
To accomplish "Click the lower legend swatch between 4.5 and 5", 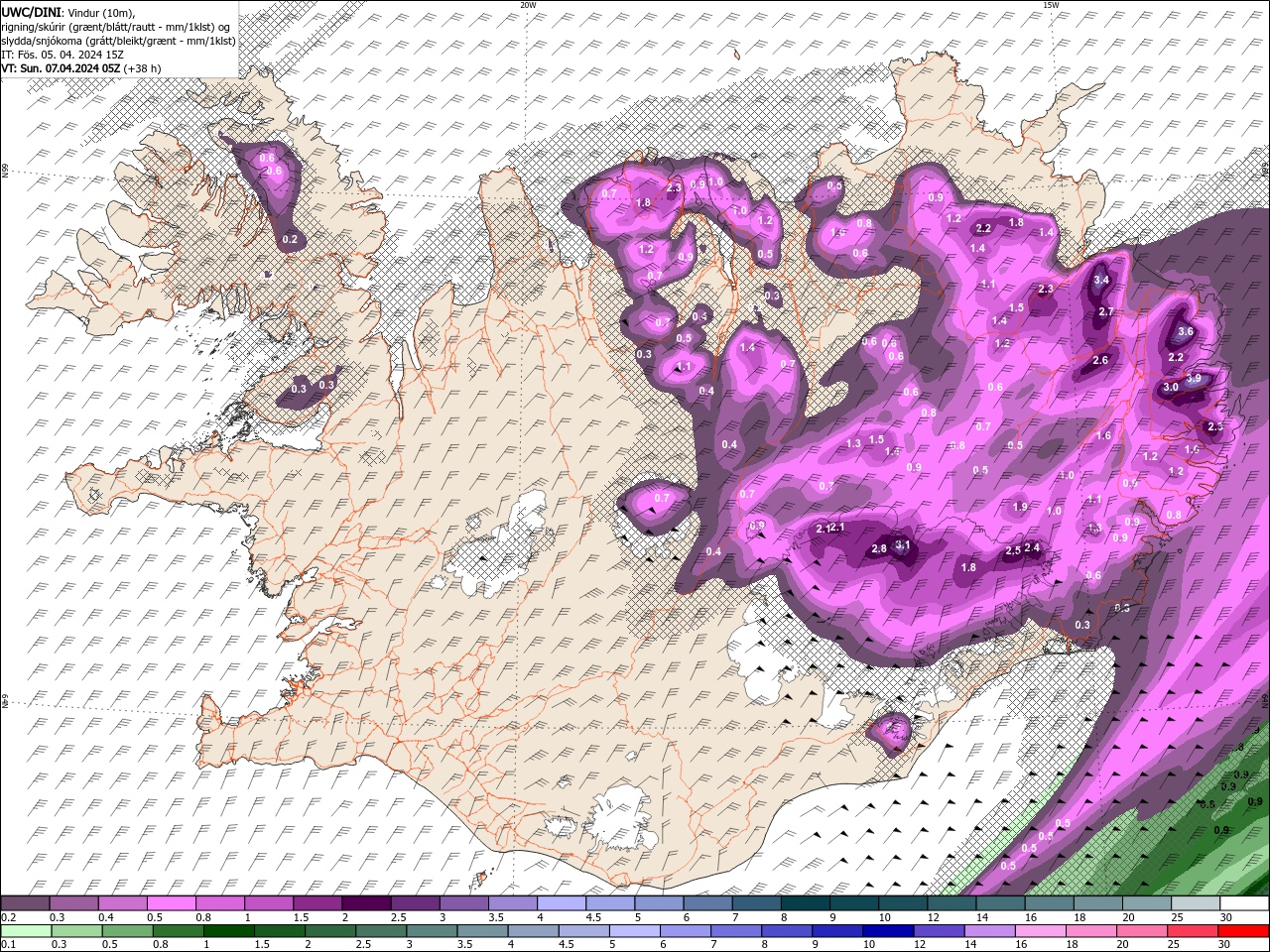I will (584, 931).
